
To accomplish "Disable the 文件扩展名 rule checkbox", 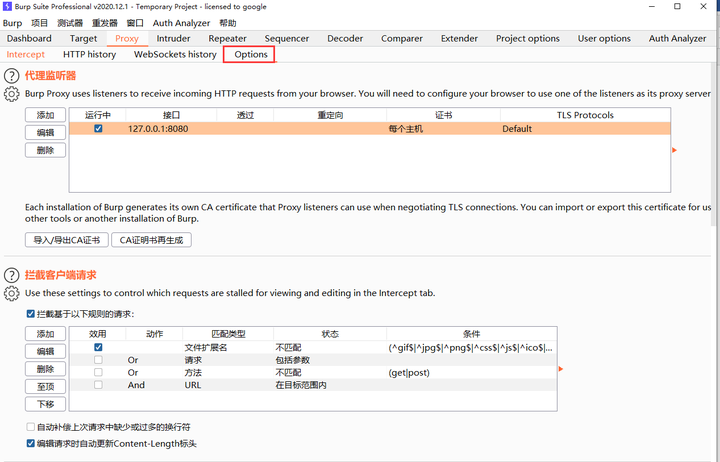I will [98, 347].
